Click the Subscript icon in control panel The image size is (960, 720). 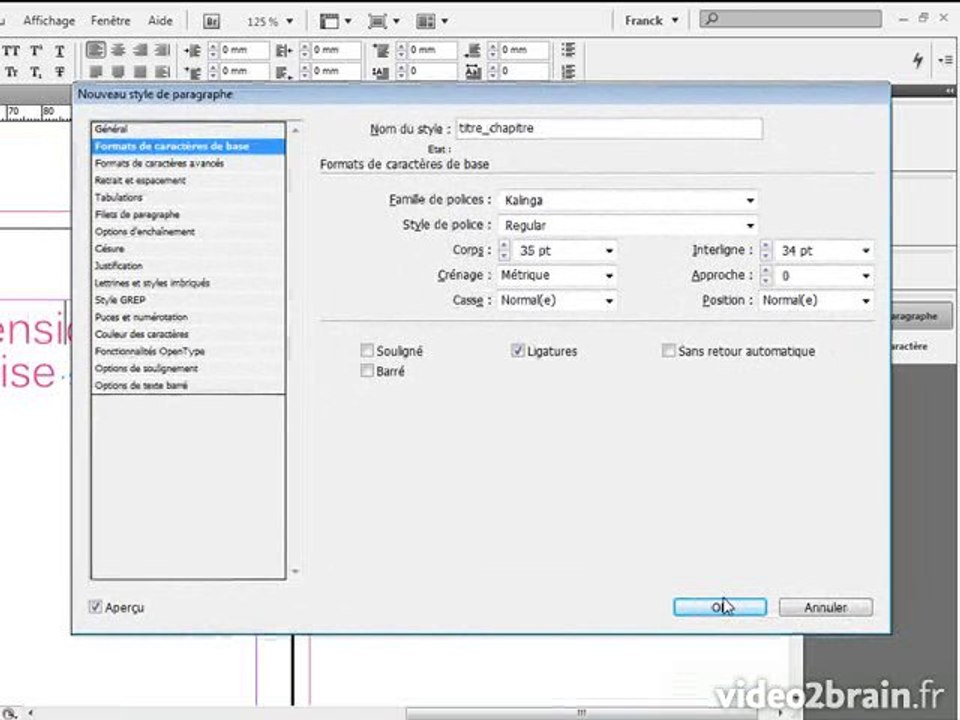pos(36,72)
